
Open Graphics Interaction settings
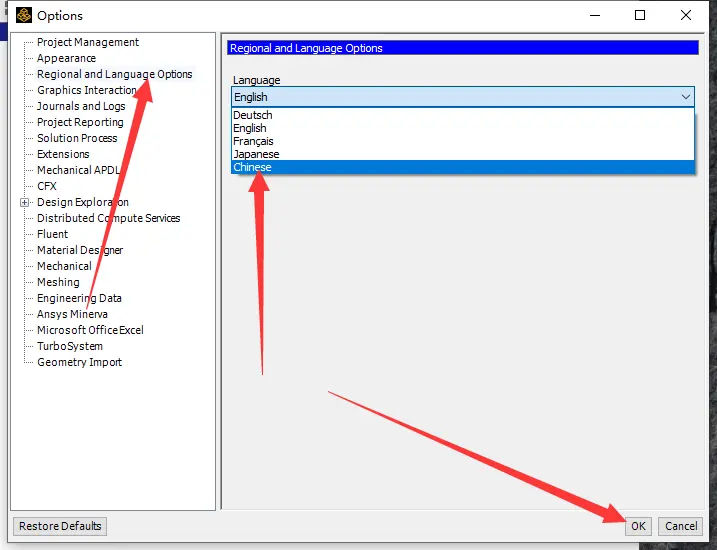[x=86, y=90]
